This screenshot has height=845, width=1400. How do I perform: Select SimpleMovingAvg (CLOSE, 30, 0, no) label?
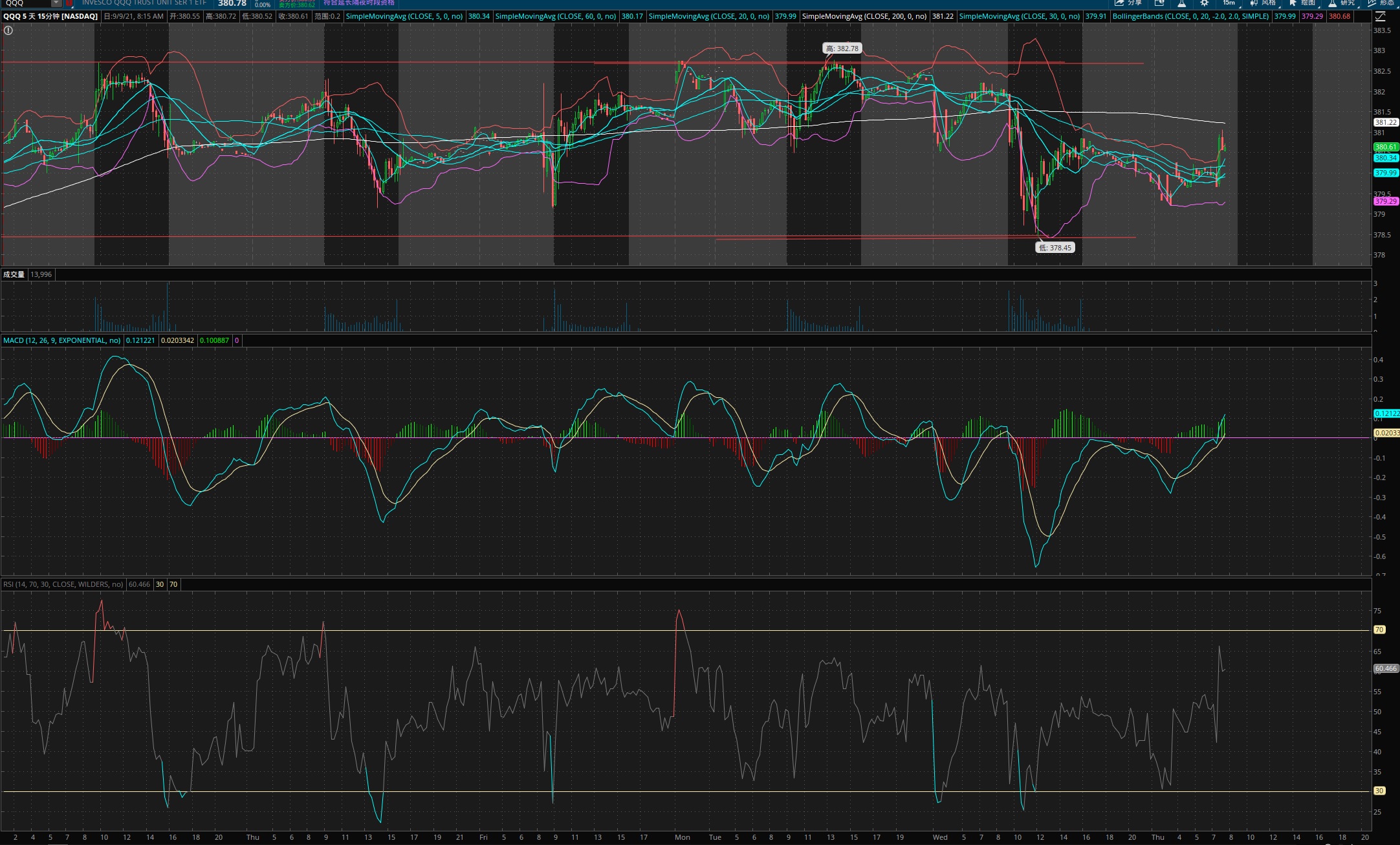(x=1020, y=16)
